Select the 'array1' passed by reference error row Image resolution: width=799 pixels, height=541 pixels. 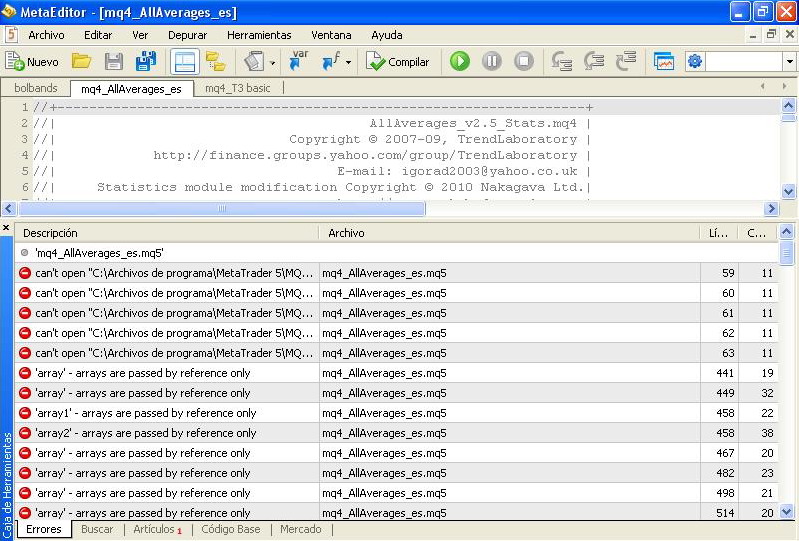145,413
